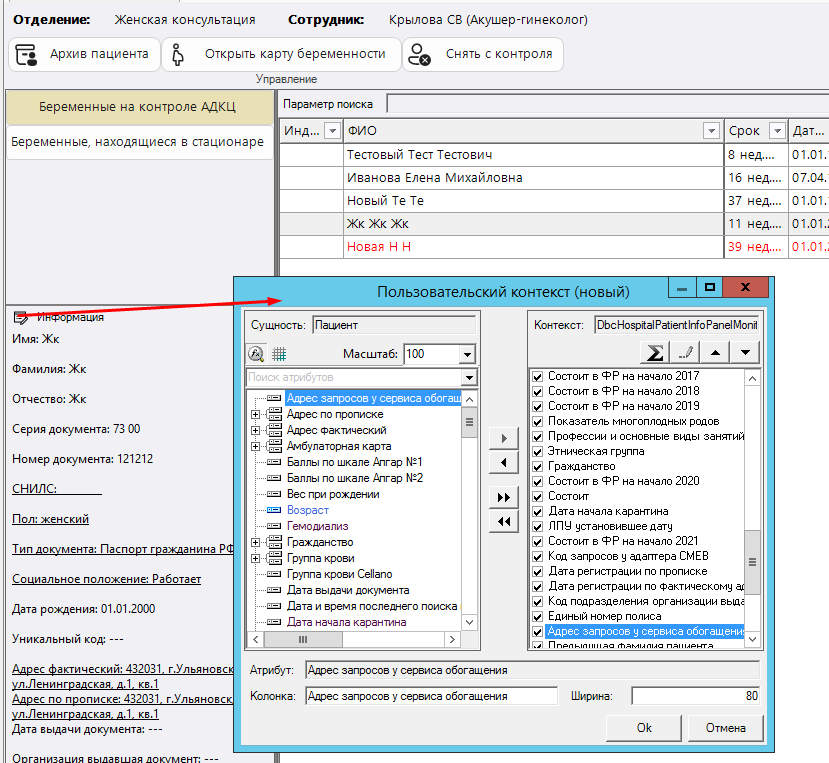
Task: Click the icon beside Баллы по шкале Апгар №1
Action: [x=274, y=462]
